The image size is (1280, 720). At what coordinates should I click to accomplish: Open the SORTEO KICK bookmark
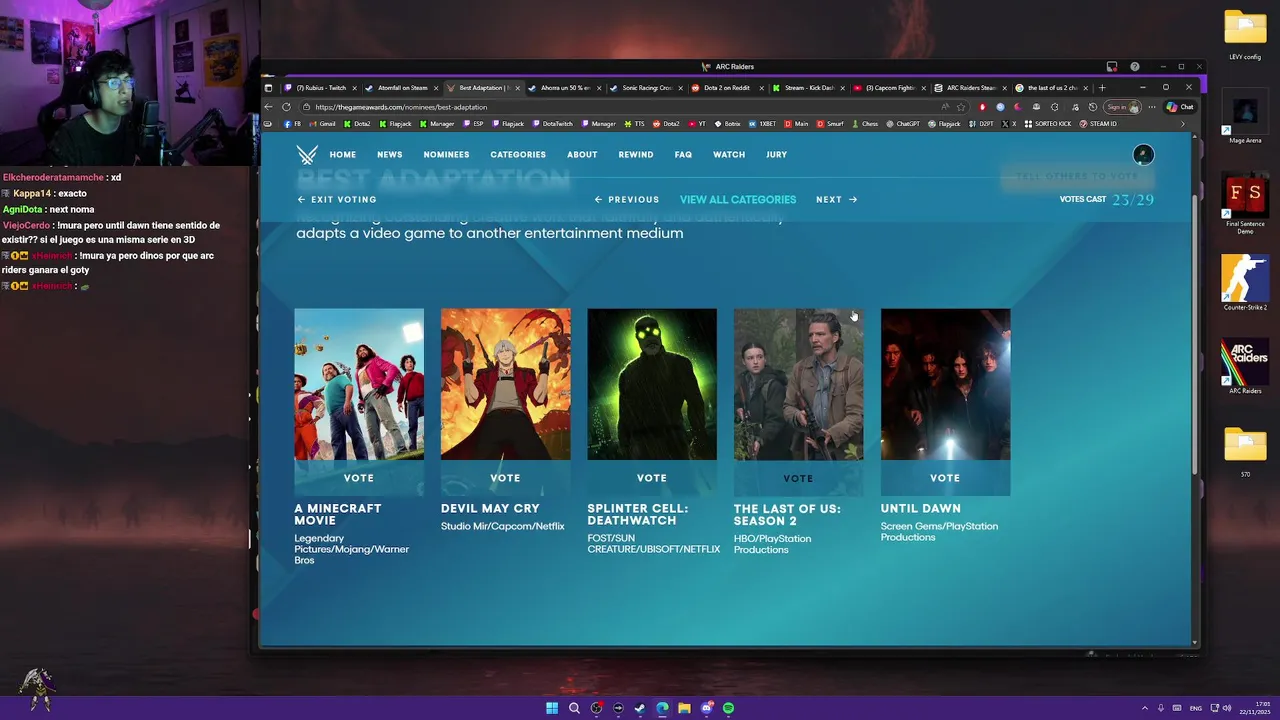(1047, 124)
